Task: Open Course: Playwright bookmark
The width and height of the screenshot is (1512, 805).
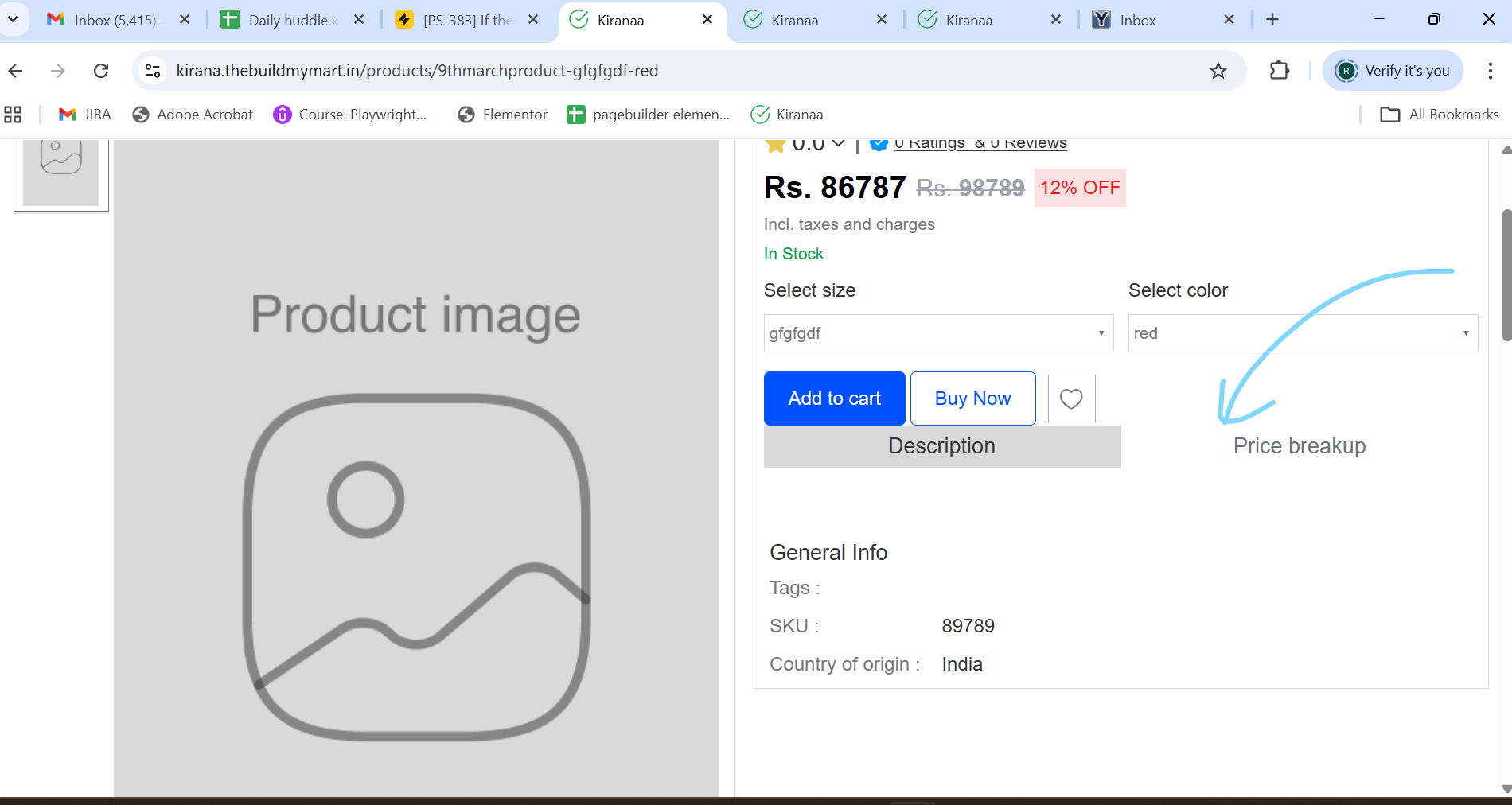Action: 350,115
